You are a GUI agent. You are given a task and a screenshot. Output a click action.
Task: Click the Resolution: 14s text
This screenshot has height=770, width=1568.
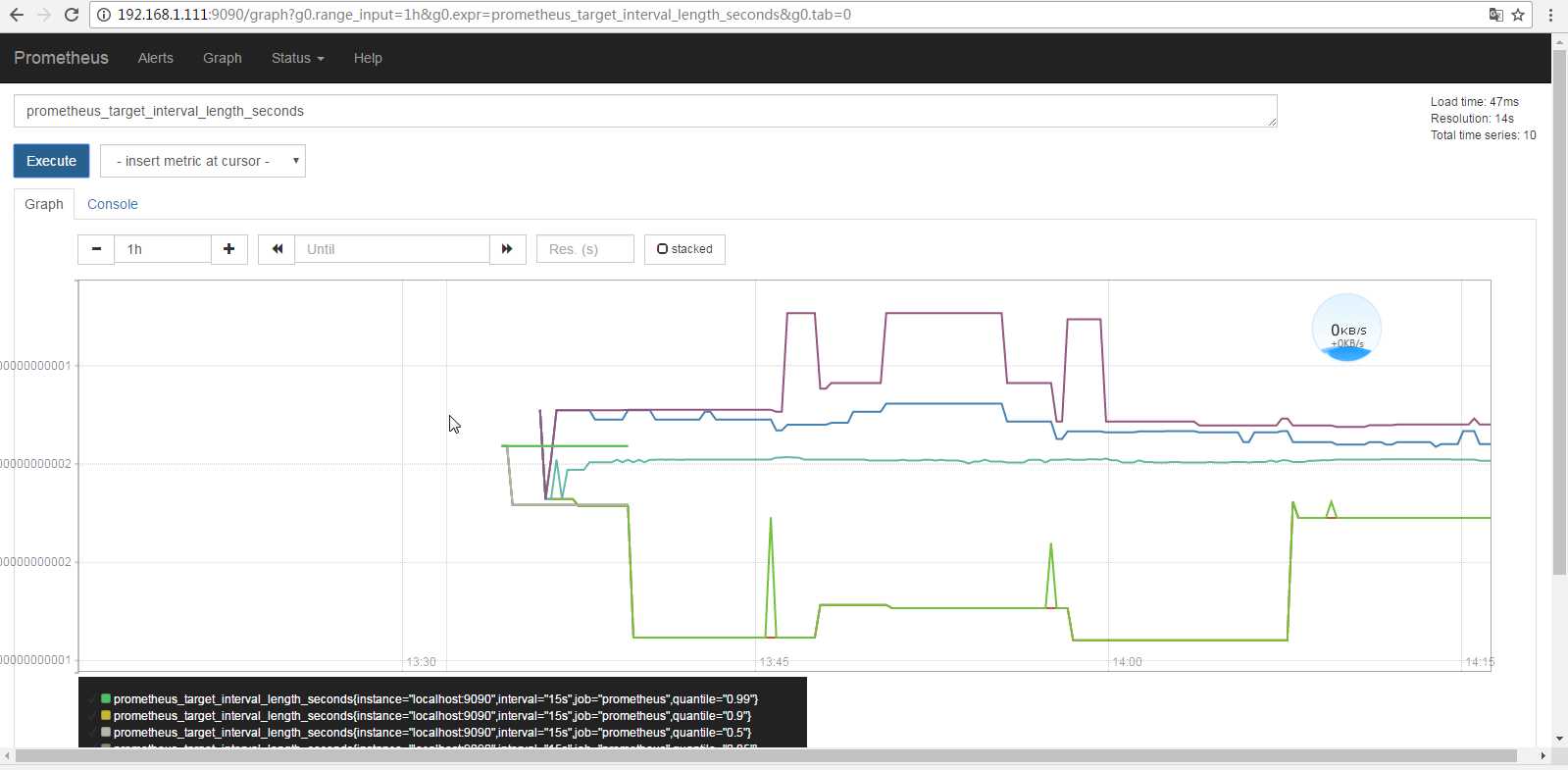1472,119
